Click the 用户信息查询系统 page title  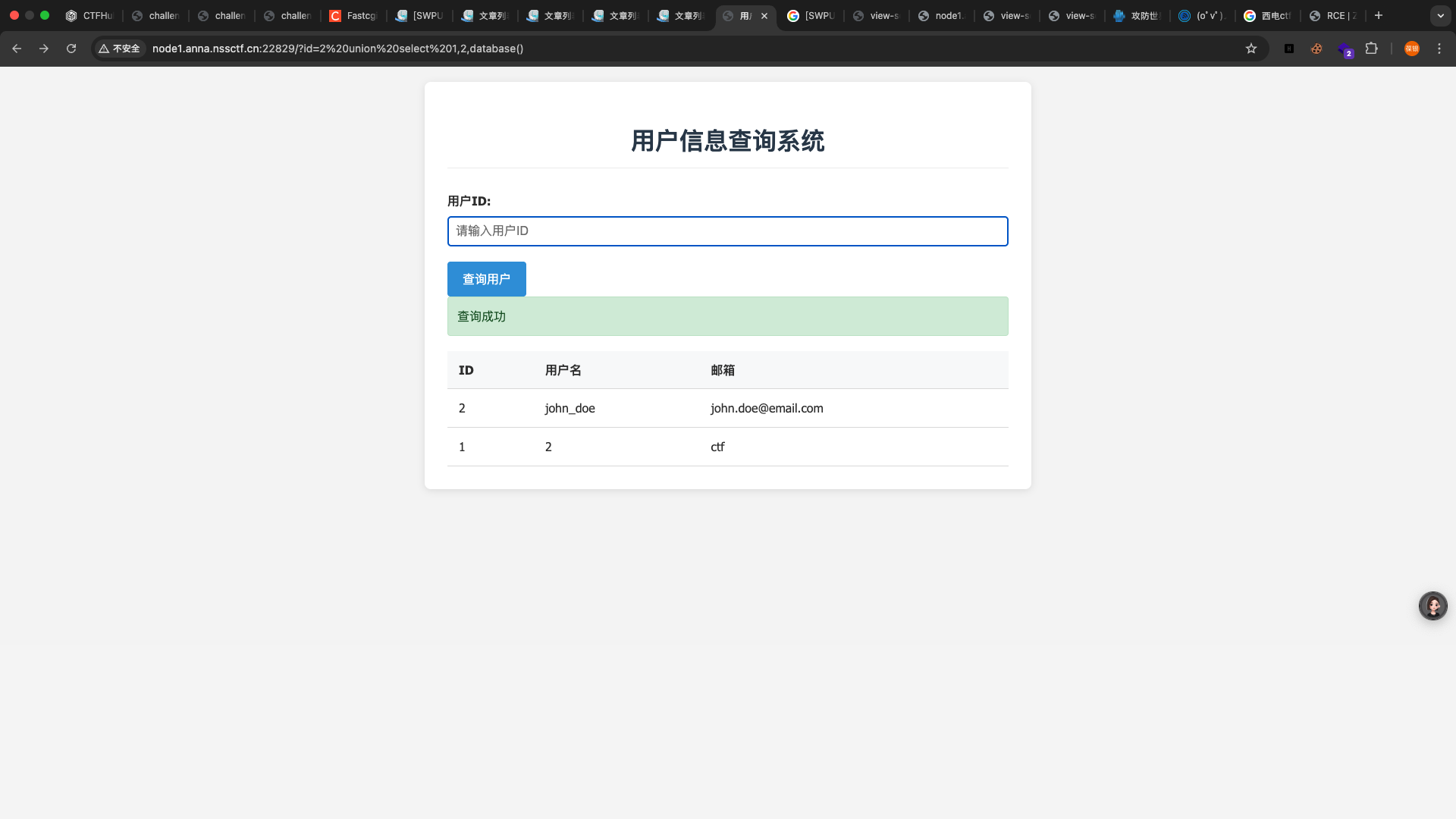click(x=728, y=141)
